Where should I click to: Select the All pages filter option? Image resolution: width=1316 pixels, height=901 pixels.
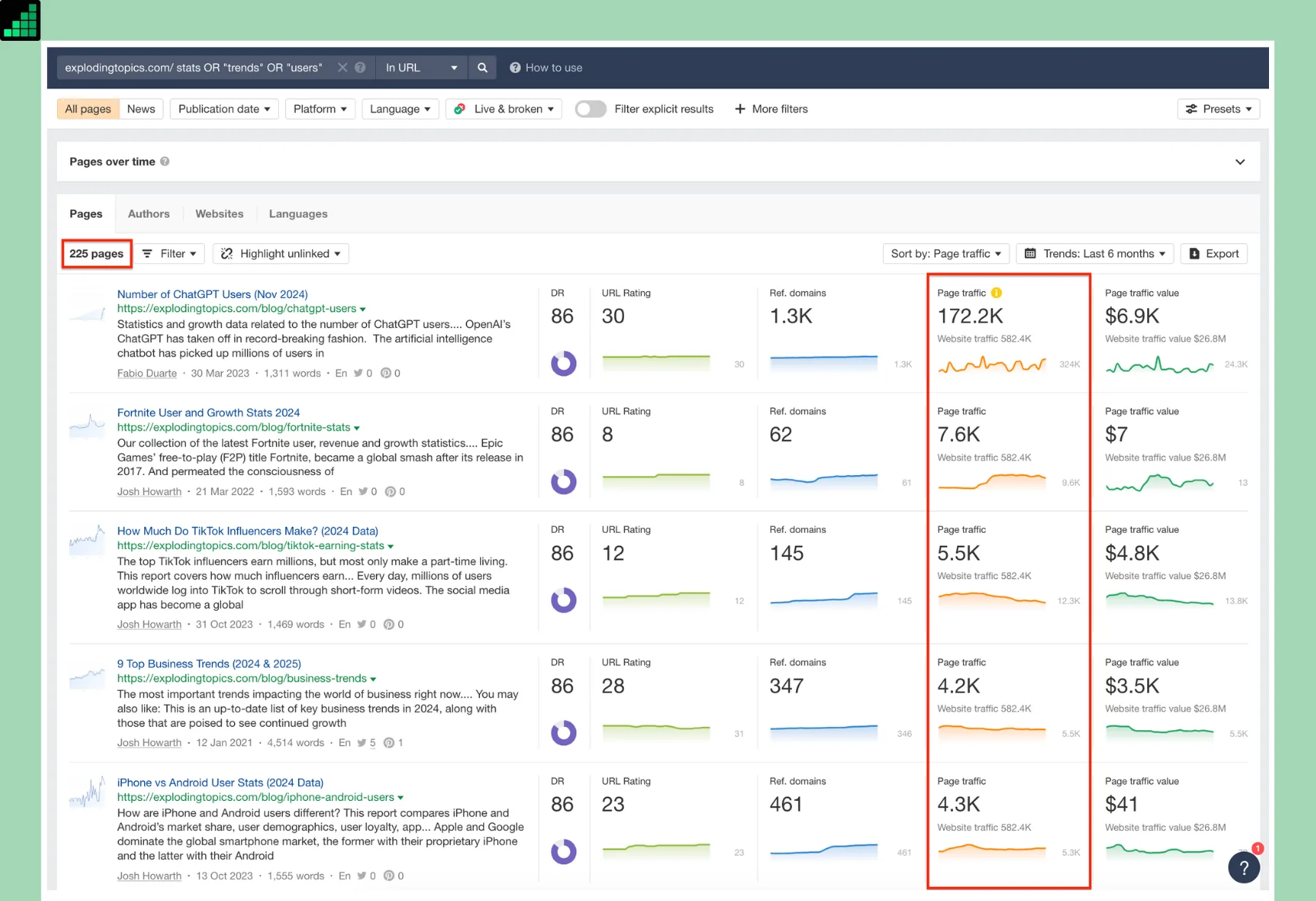point(88,109)
